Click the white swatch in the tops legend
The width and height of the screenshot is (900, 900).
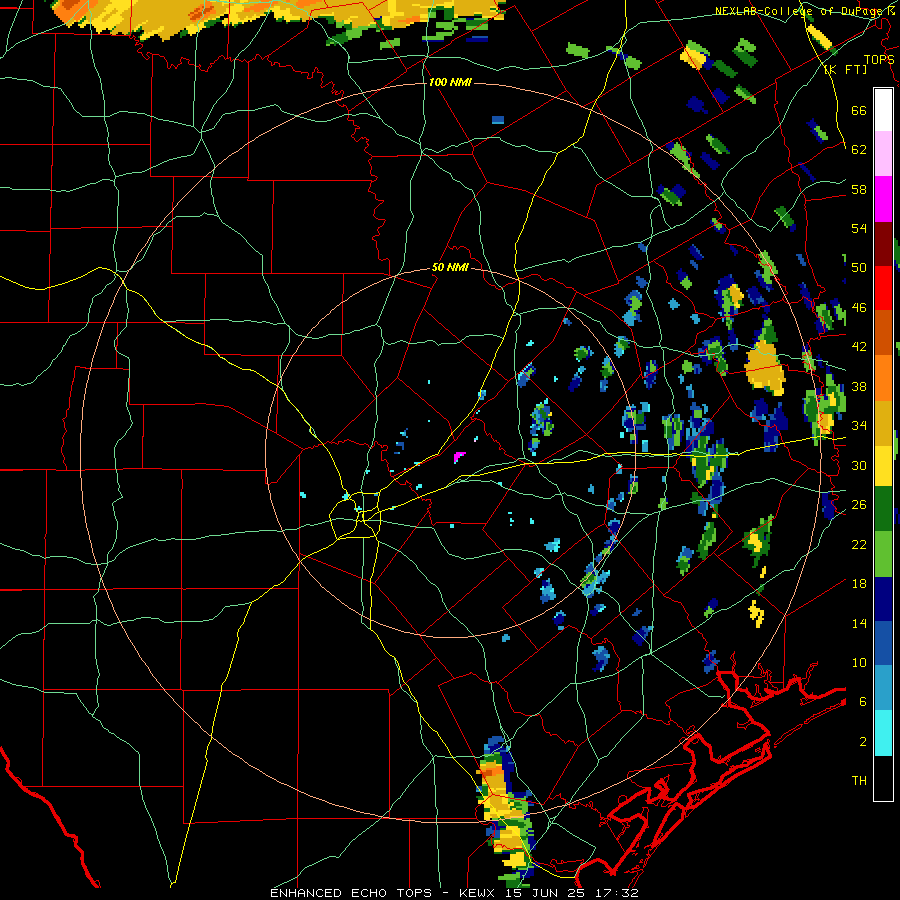pos(883,110)
